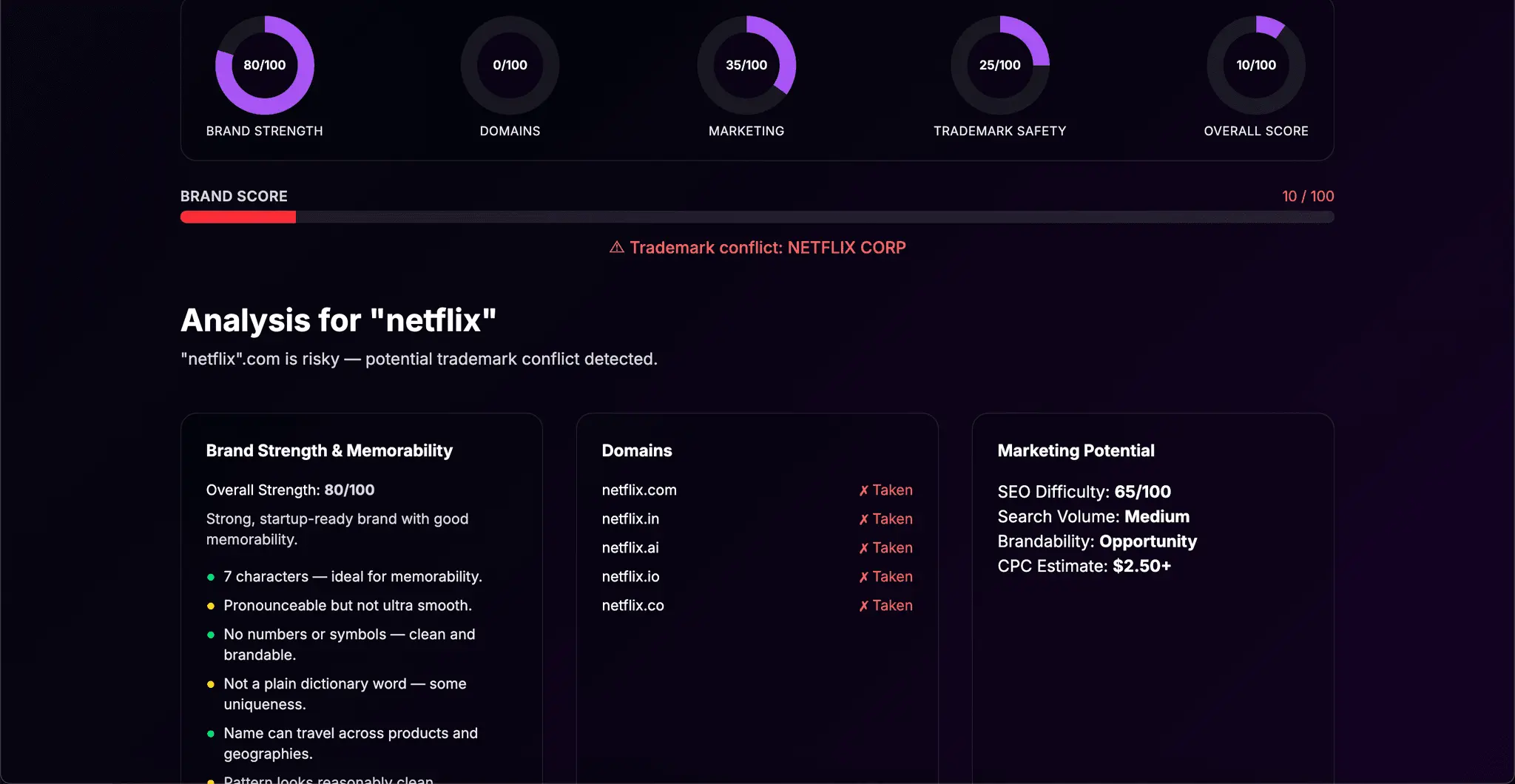The width and height of the screenshot is (1515, 784).
Task: Click 'CPC Estimate: $2.50+' line
Action: coord(1084,566)
